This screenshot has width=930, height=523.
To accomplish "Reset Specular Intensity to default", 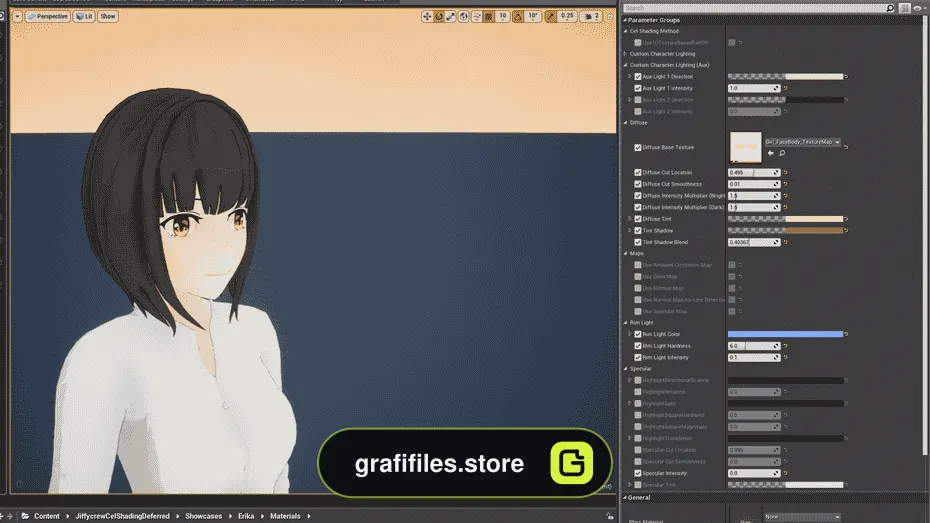I will 785,473.
